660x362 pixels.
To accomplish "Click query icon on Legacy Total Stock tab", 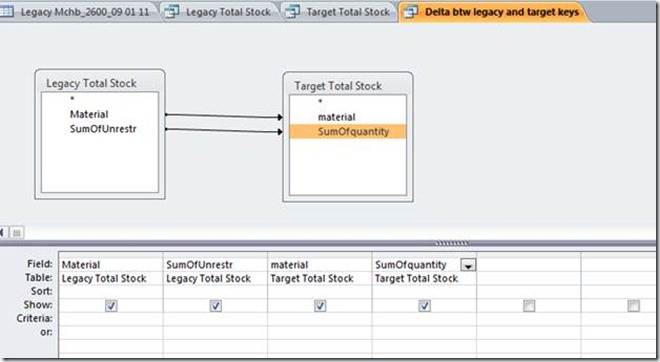I will [x=172, y=12].
